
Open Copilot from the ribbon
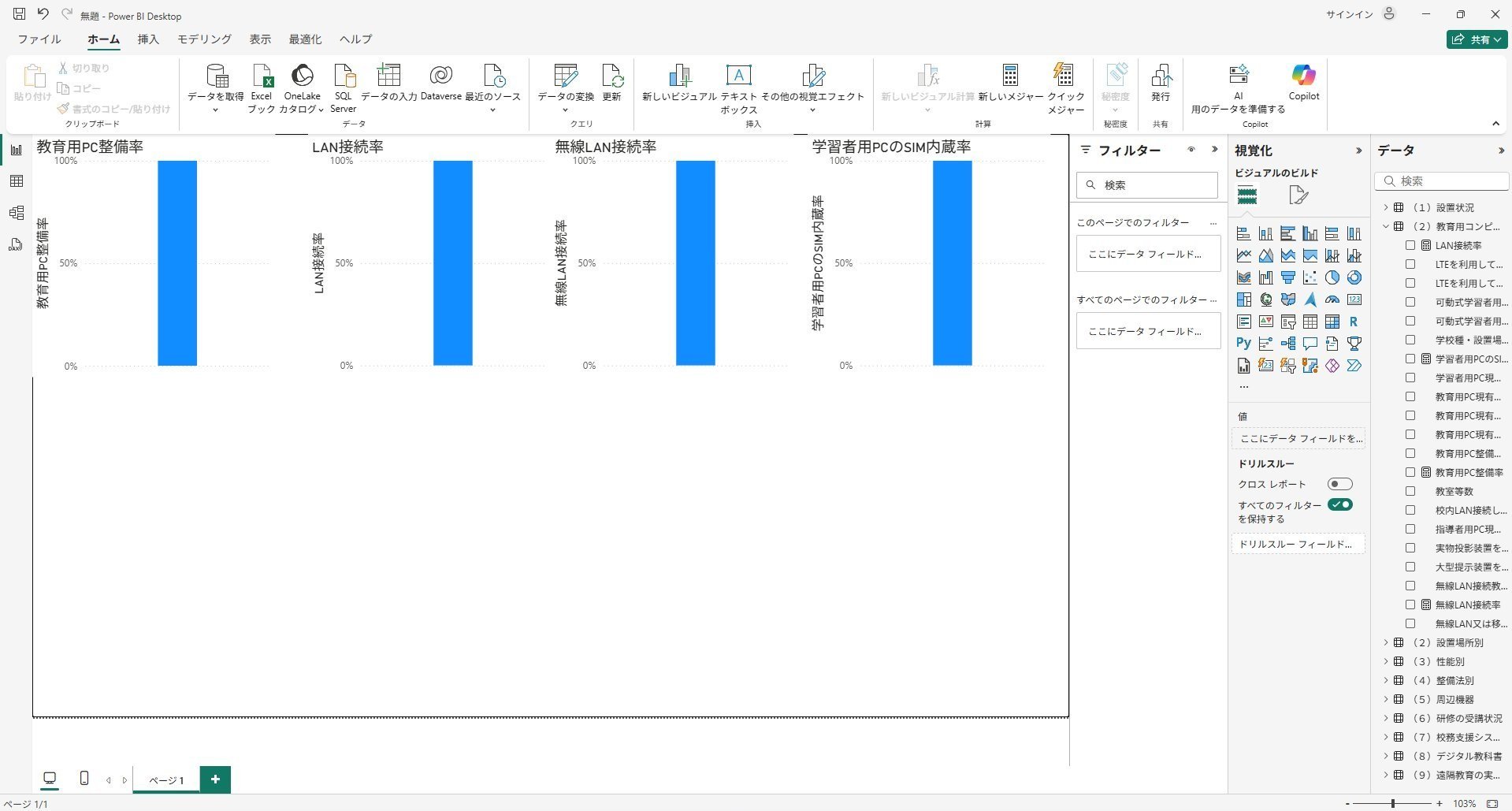coord(1303,83)
